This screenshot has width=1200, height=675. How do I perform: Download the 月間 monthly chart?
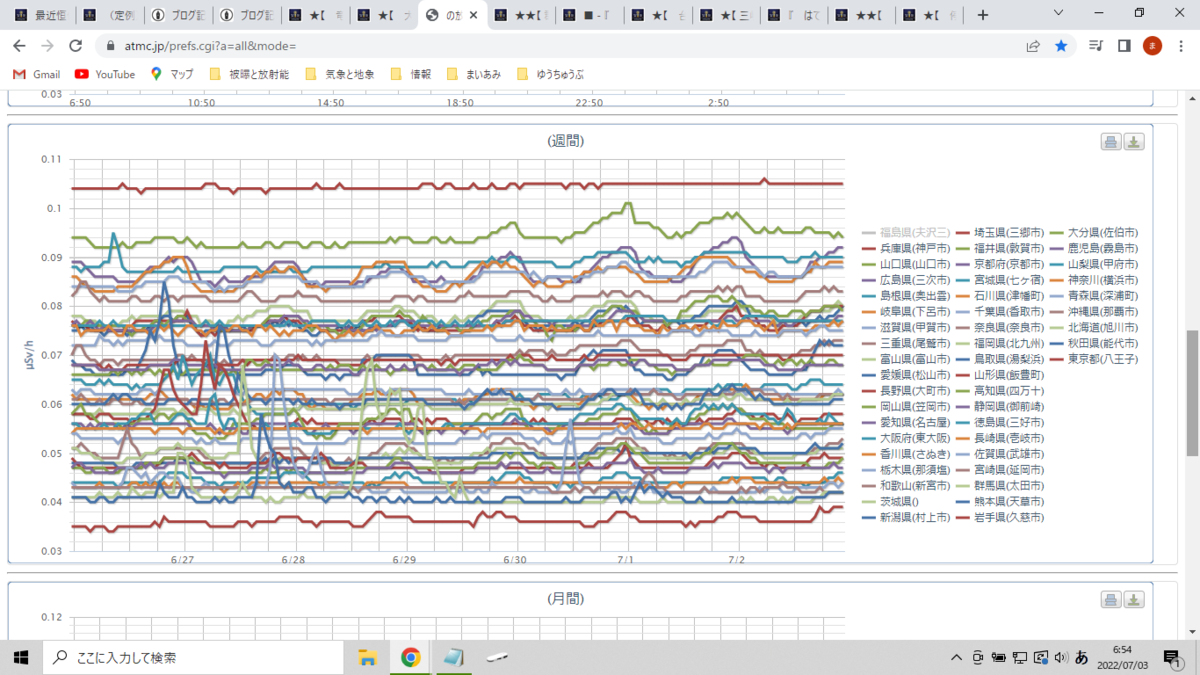pos(1134,600)
